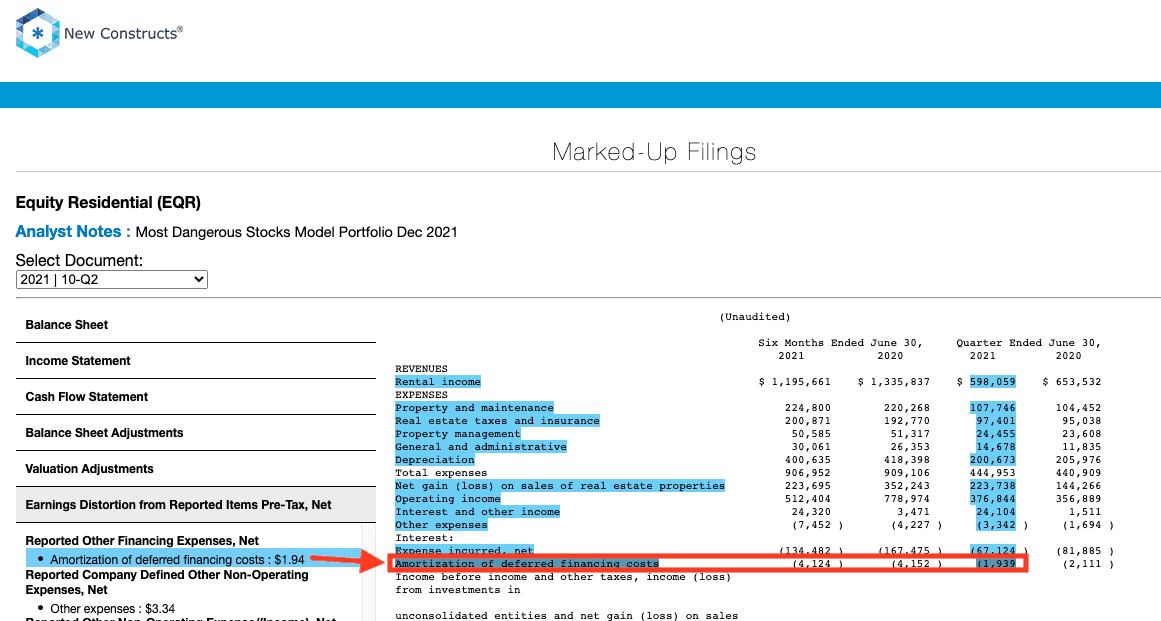The height and width of the screenshot is (621, 1161).
Task: Select the Other expenses $3.34 item
Action: point(113,609)
